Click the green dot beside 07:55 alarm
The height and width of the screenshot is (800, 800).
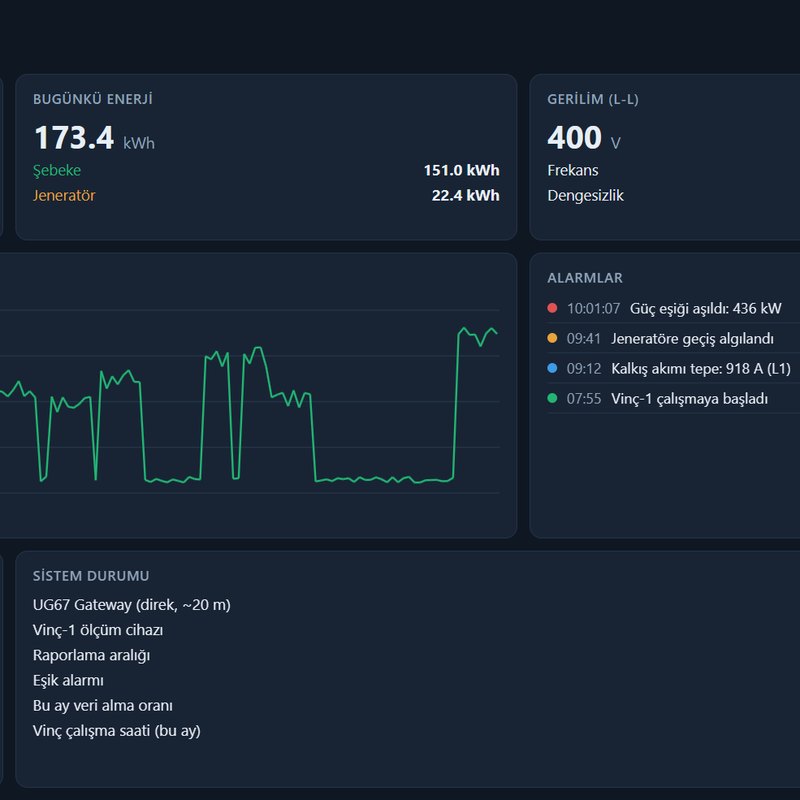click(x=552, y=398)
